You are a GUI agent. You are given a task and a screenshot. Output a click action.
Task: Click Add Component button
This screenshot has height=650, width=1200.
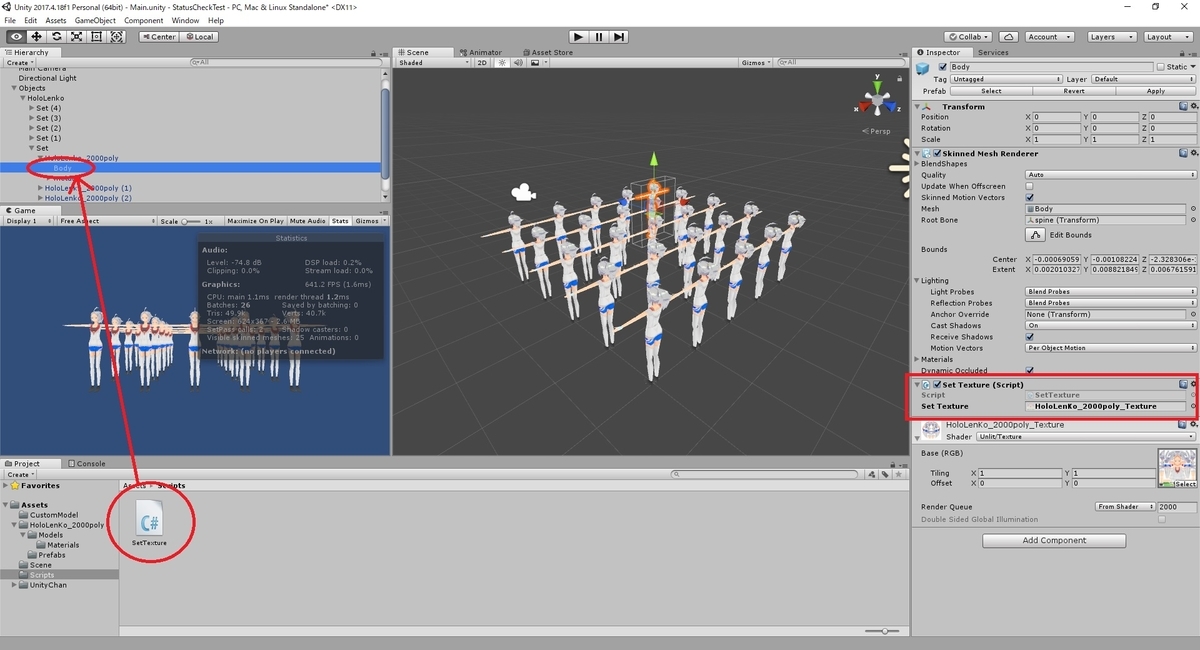coord(1054,540)
